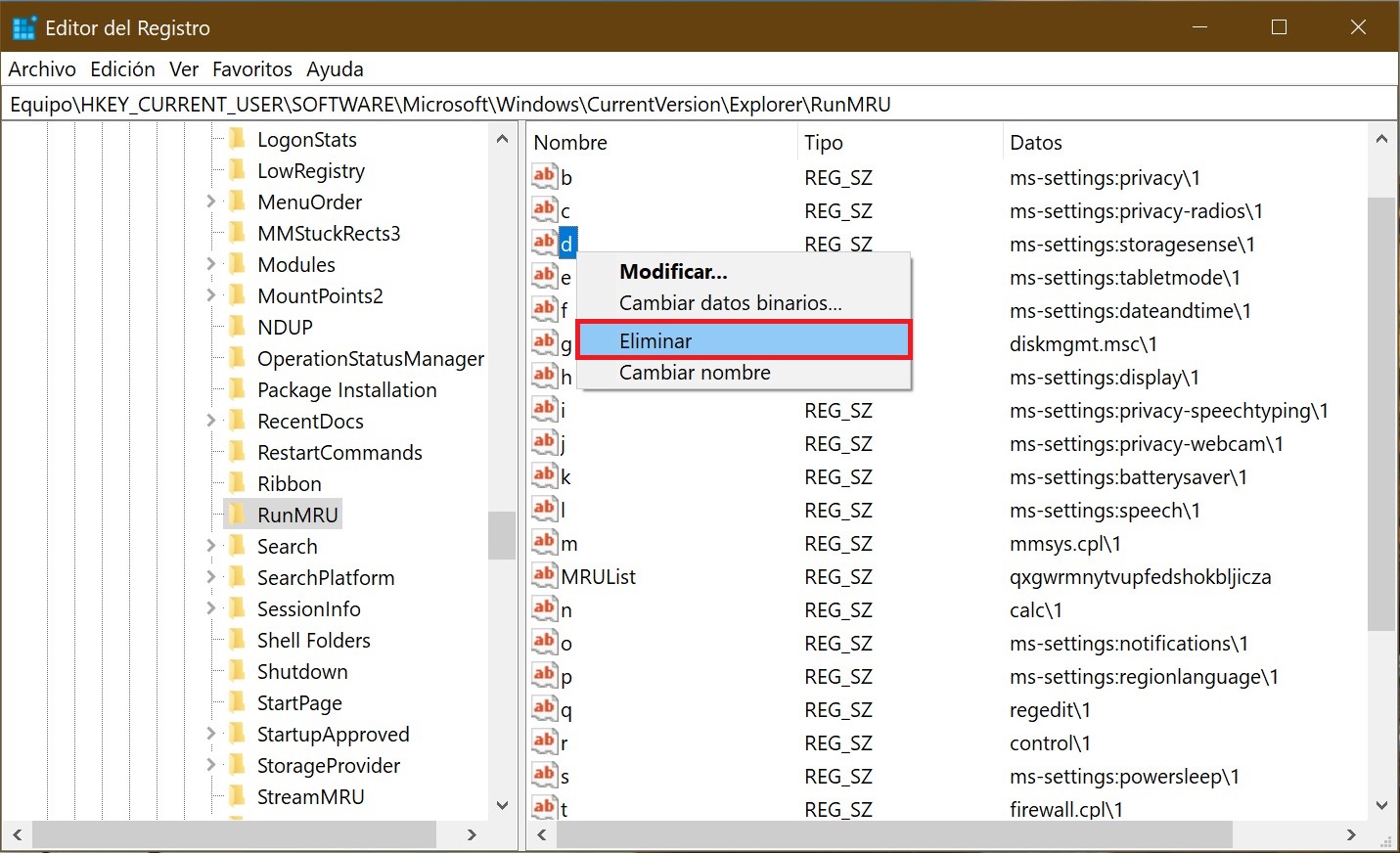Open the Ver menu

[184, 69]
